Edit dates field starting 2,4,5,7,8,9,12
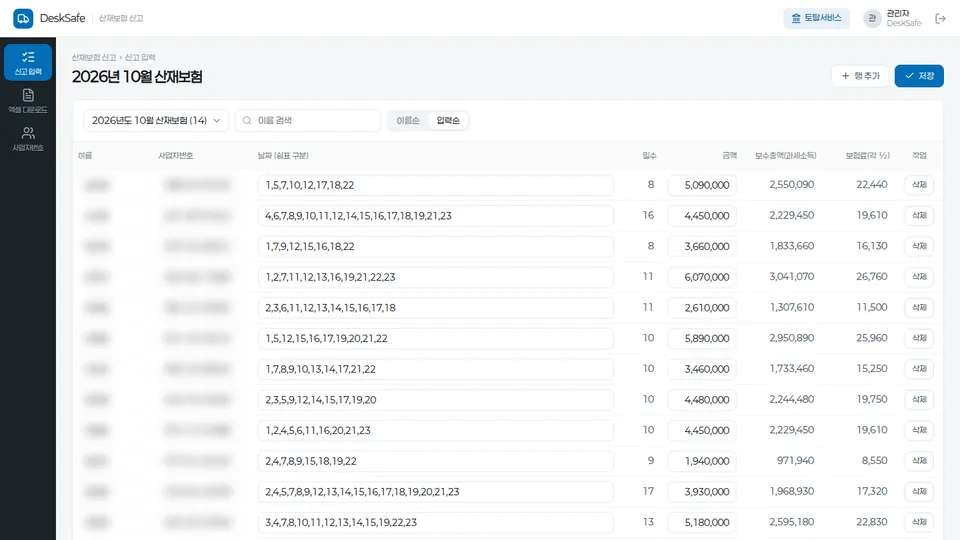 [x=435, y=492]
